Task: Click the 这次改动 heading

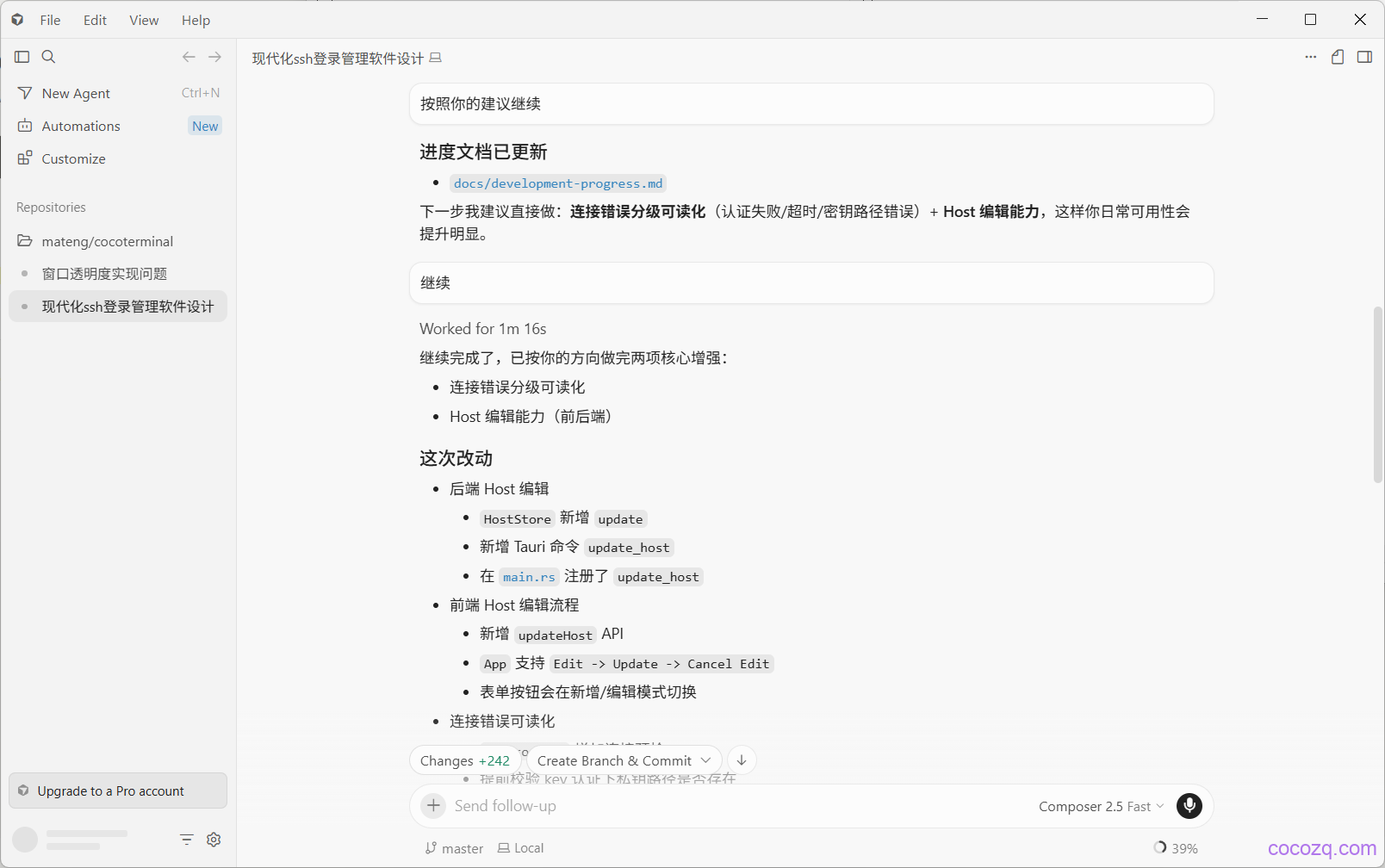Action: 456,458
